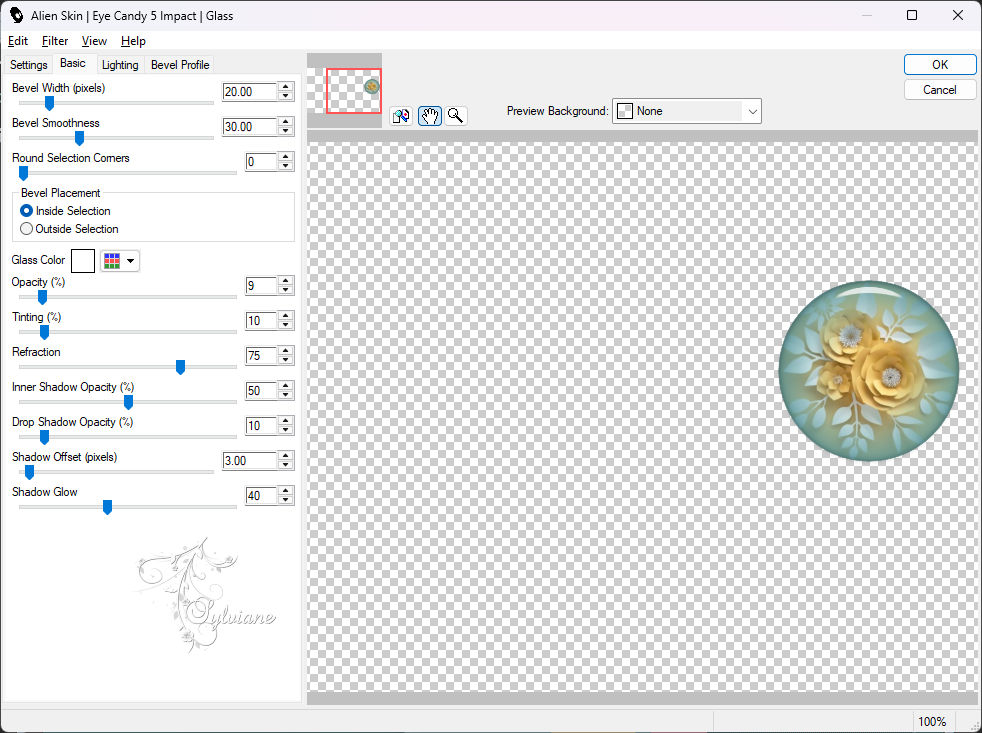This screenshot has width=982, height=733.
Task: Increase Opacity with the up arrow
Action: coord(286,281)
